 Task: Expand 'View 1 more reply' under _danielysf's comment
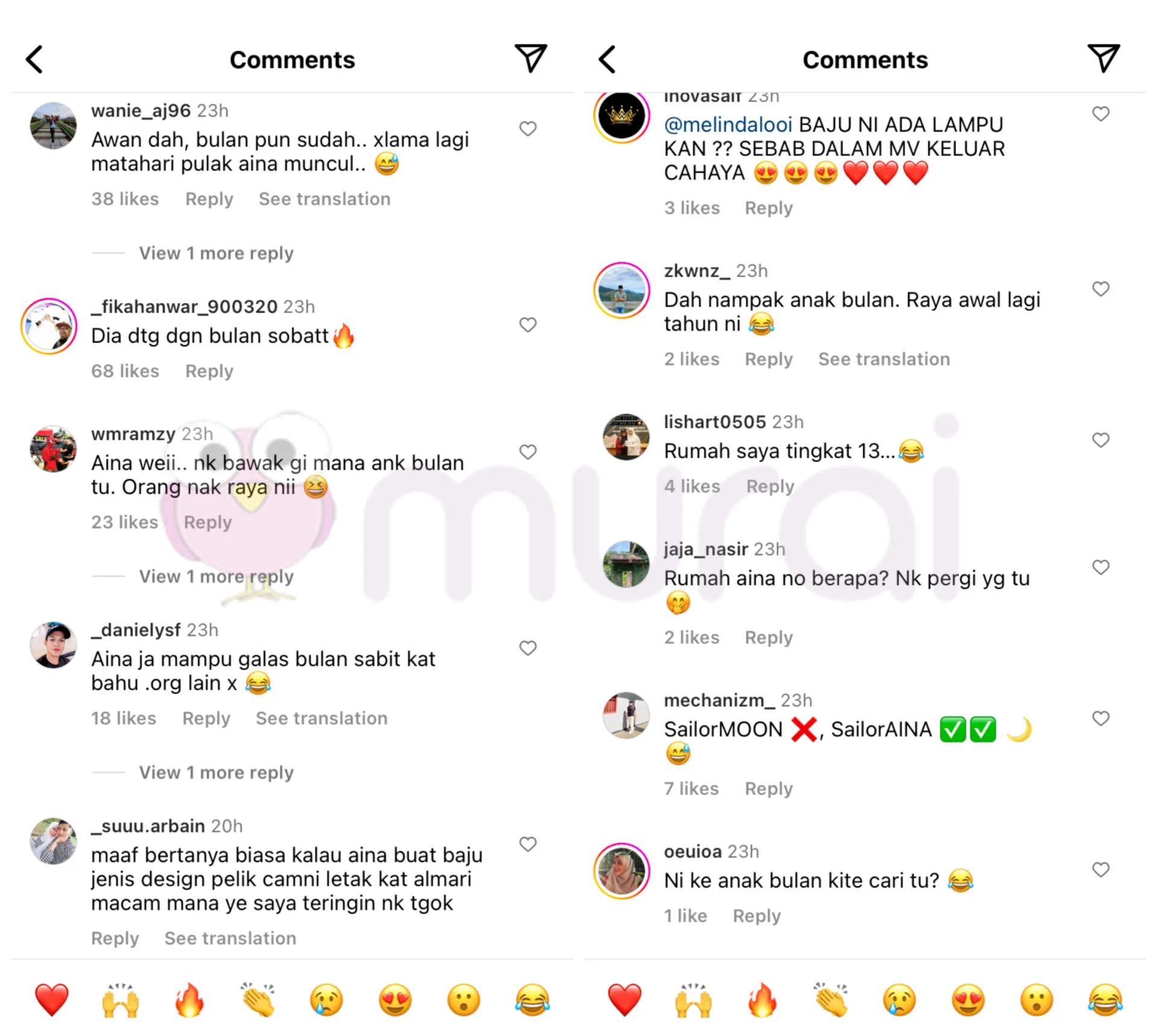tap(216, 772)
